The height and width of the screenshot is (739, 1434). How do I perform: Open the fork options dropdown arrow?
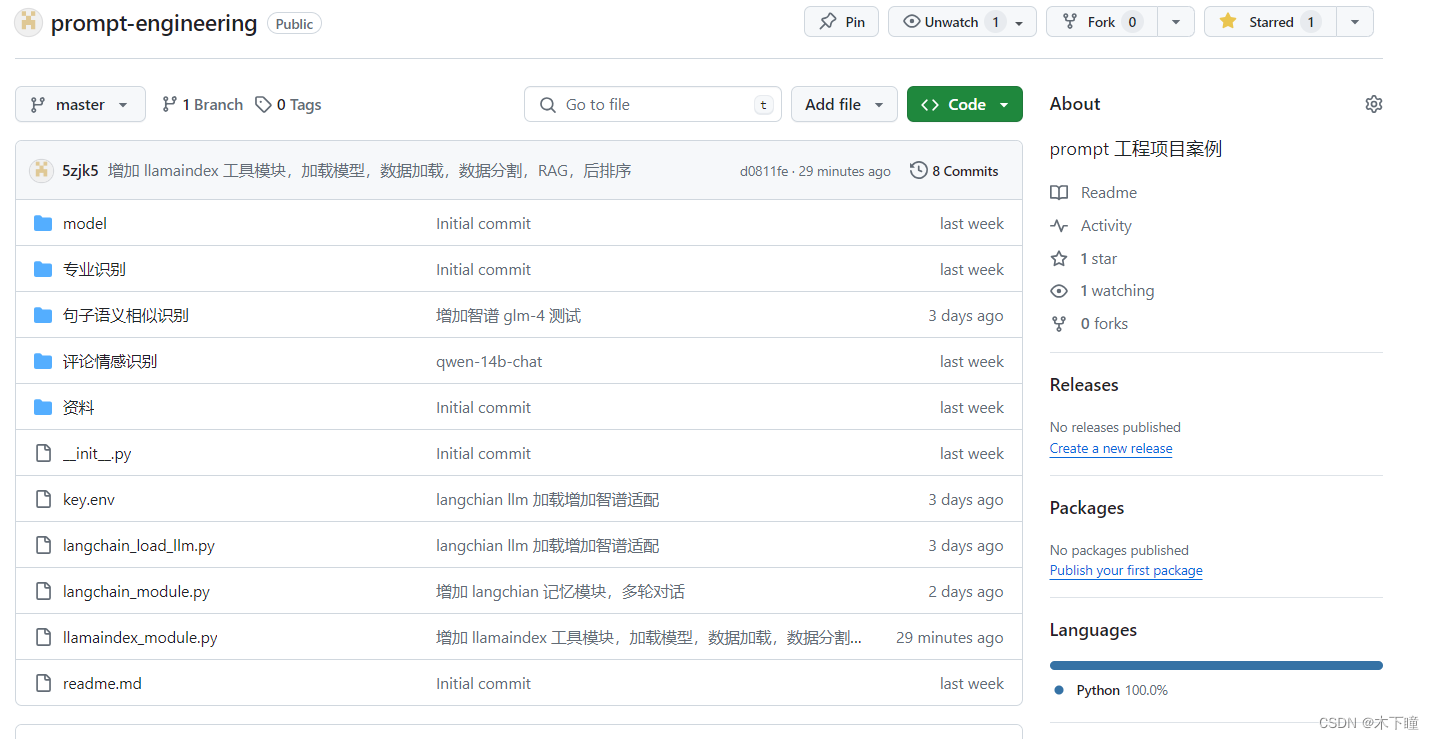[x=1176, y=22]
